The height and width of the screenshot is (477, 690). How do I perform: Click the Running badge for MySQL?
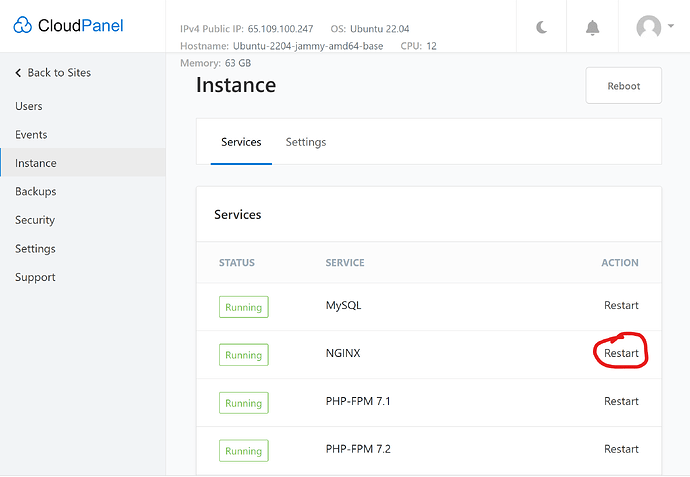point(244,307)
